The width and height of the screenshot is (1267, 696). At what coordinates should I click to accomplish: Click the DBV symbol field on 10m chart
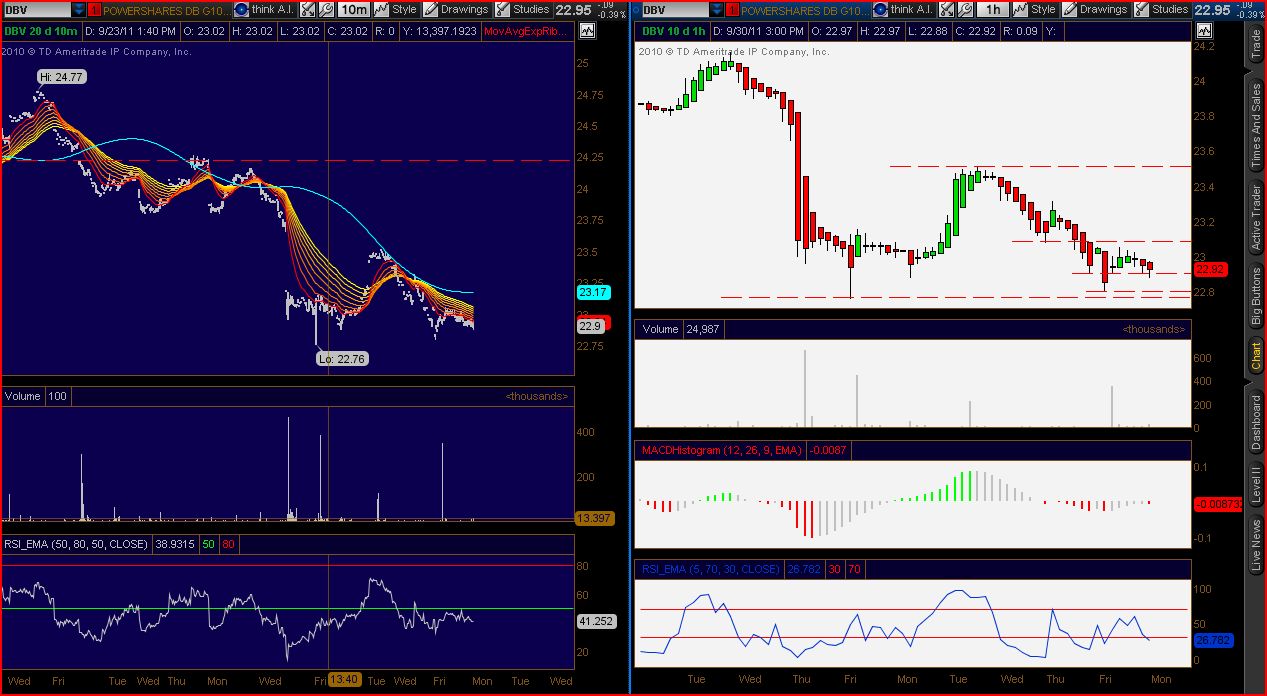click(36, 9)
